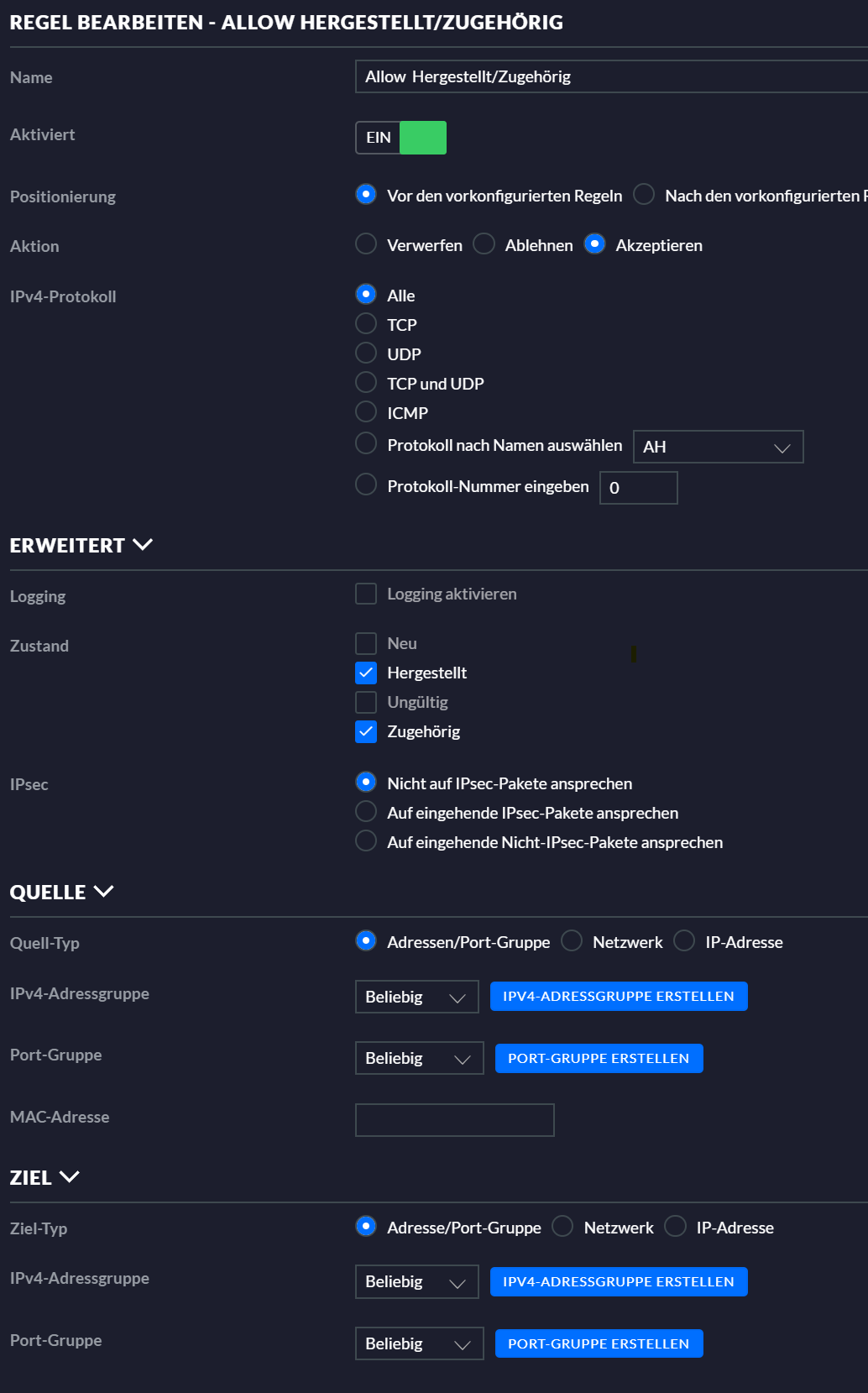Image resolution: width=868 pixels, height=1393 pixels.
Task: Select the ICMP protocol radio button
Action: tap(366, 412)
